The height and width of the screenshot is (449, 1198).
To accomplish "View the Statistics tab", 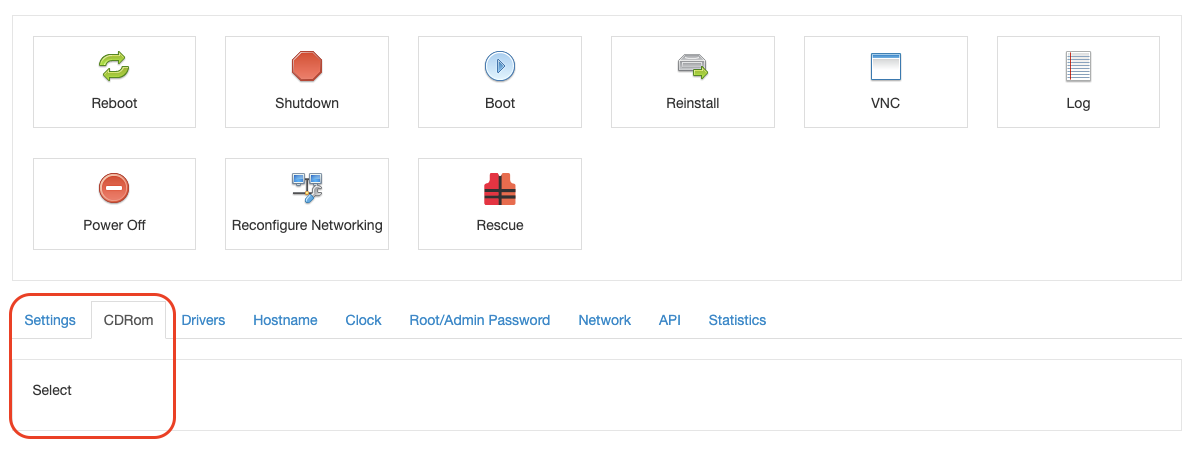I will click(x=737, y=320).
